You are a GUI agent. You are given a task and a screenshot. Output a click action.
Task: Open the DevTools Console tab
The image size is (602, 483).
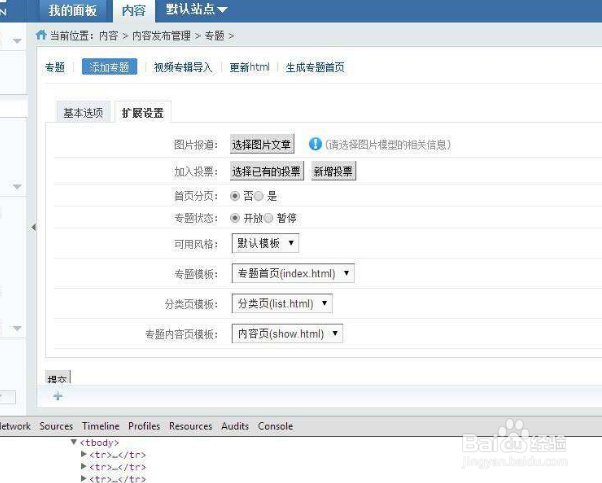coord(275,426)
